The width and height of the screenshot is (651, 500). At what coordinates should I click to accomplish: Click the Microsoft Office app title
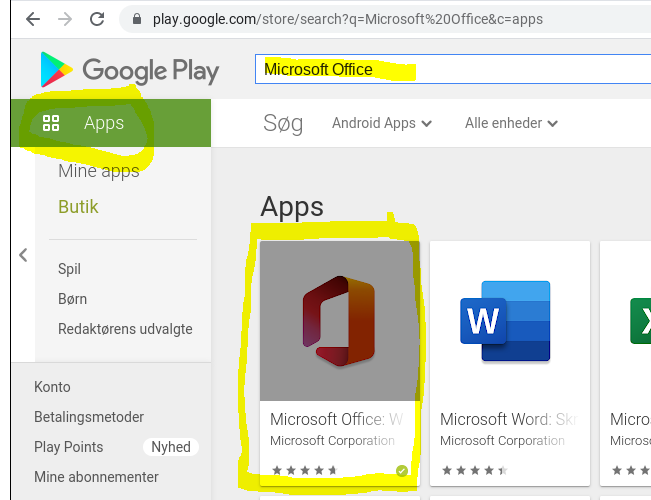tap(336, 419)
